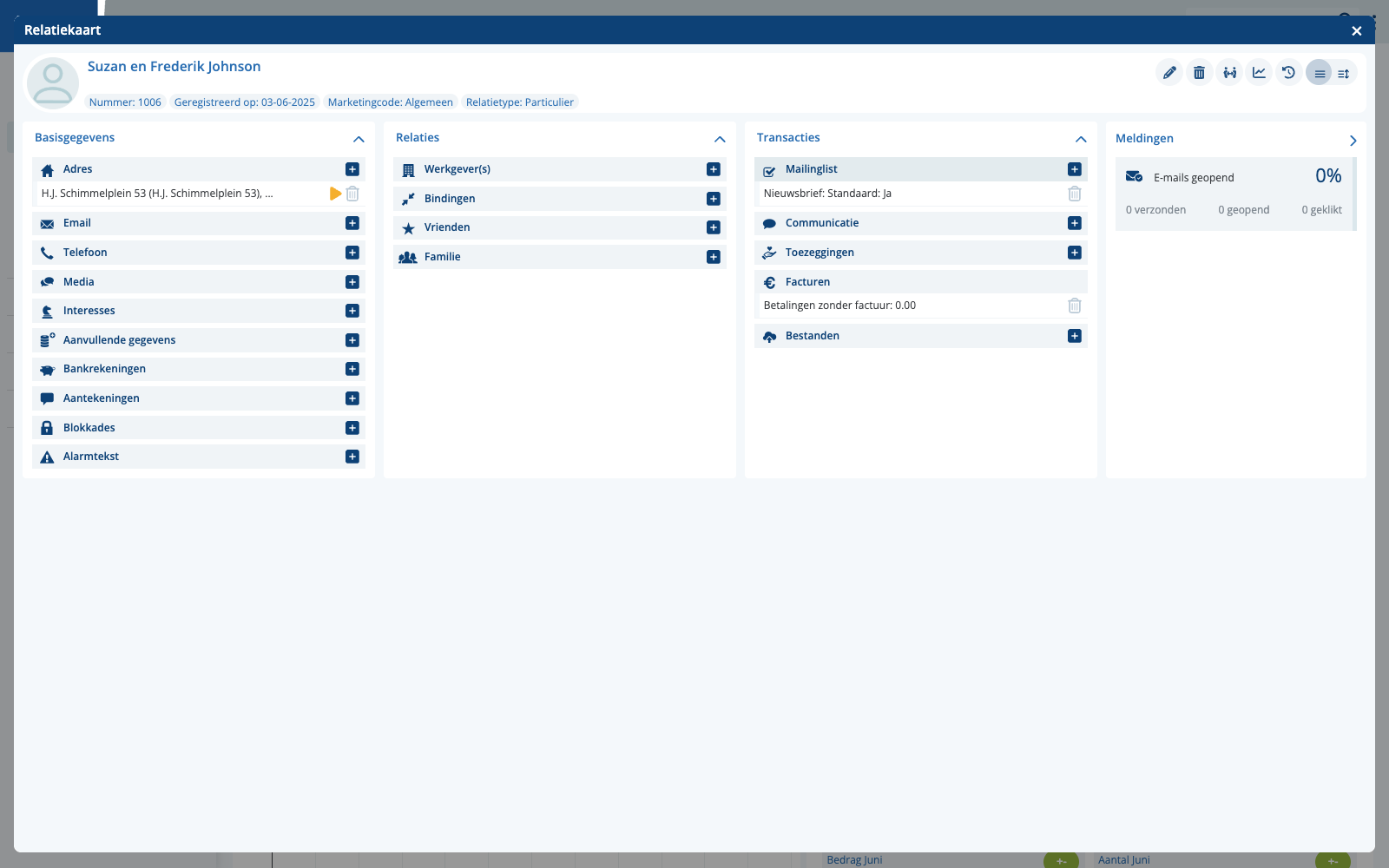Click the orange arrow next to address
The width and height of the screenshot is (1389, 868).
pos(335,194)
